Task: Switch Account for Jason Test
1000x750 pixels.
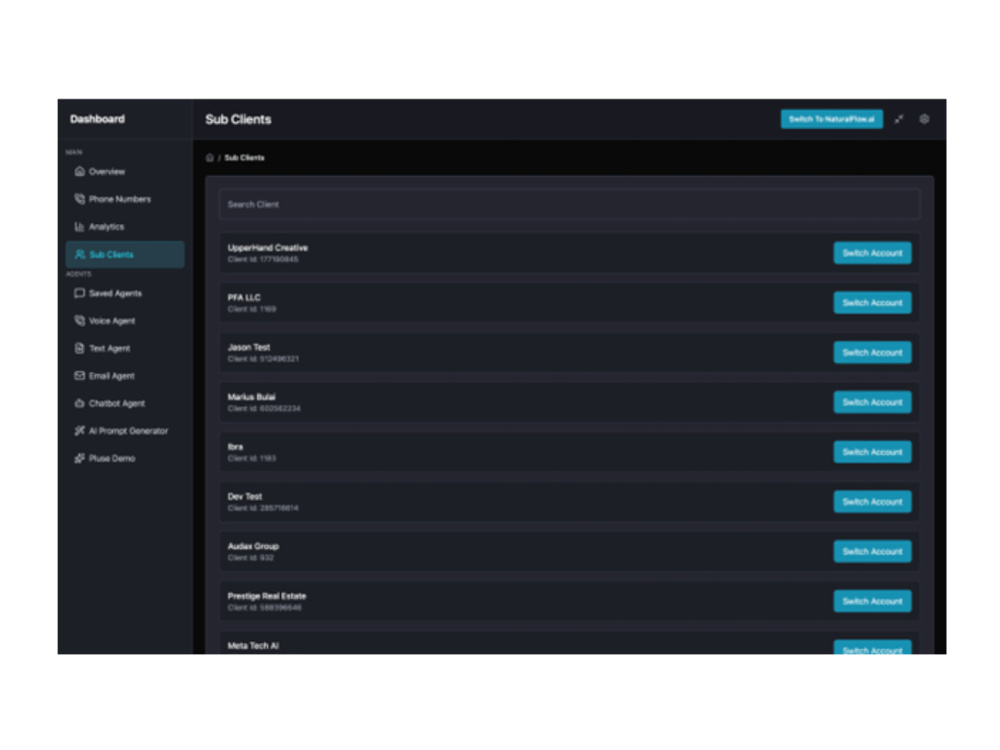Action: [872, 352]
